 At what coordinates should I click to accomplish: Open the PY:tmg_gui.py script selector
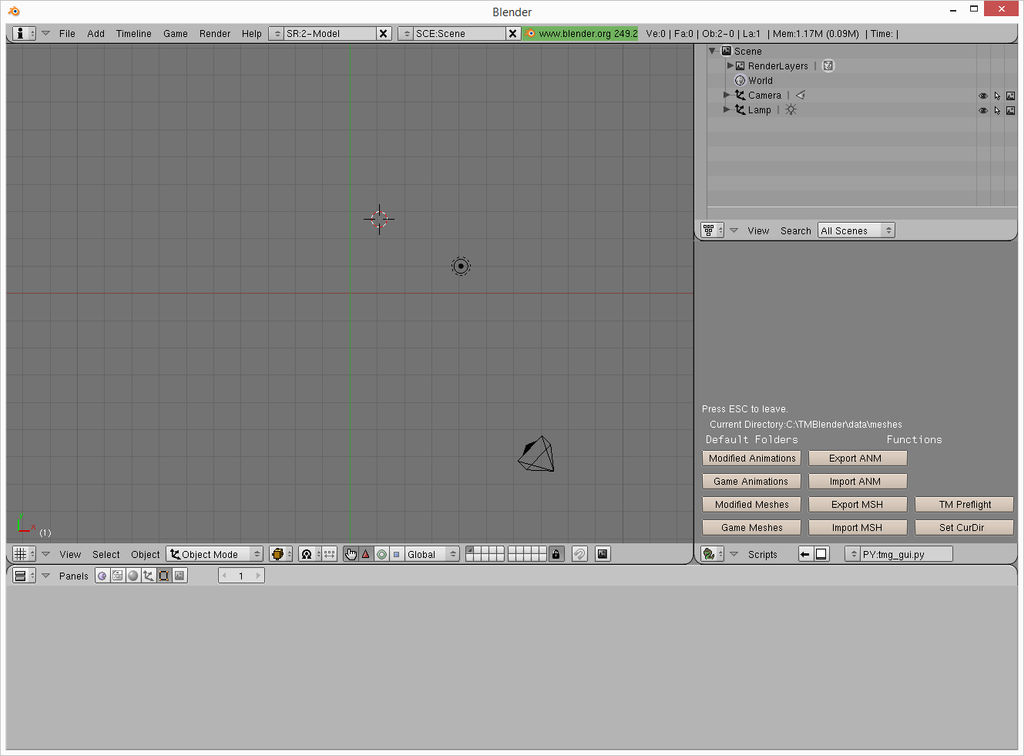click(852, 554)
